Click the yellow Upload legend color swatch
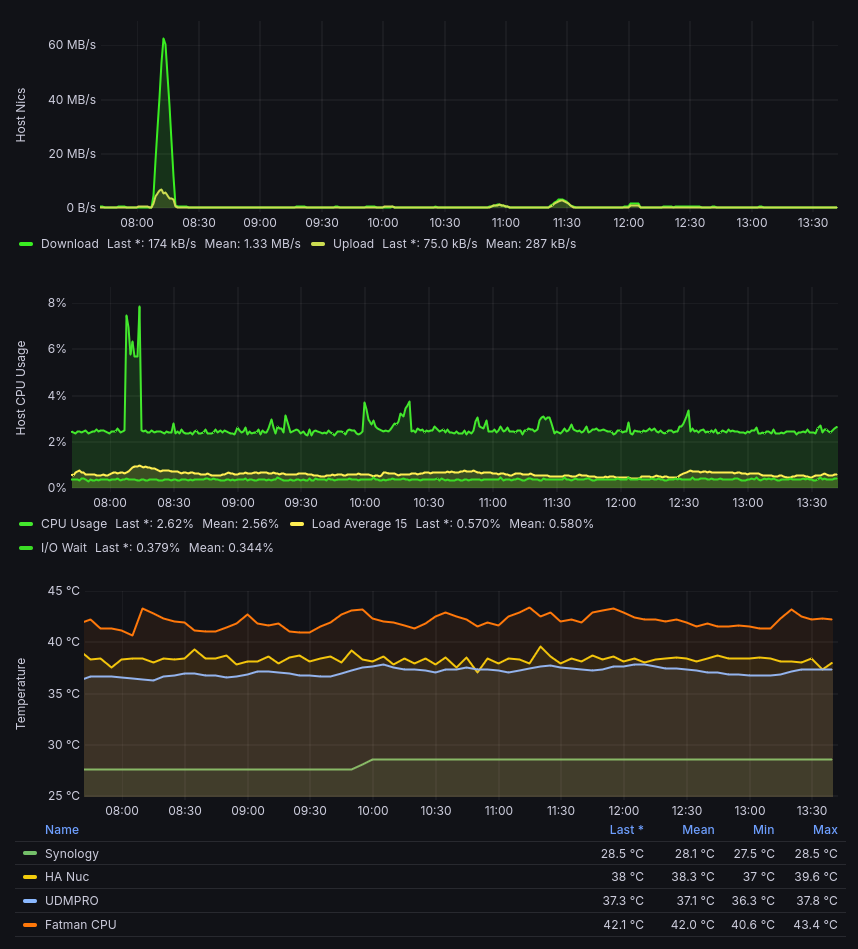This screenshot has height=949, width=858. point(318,244)
